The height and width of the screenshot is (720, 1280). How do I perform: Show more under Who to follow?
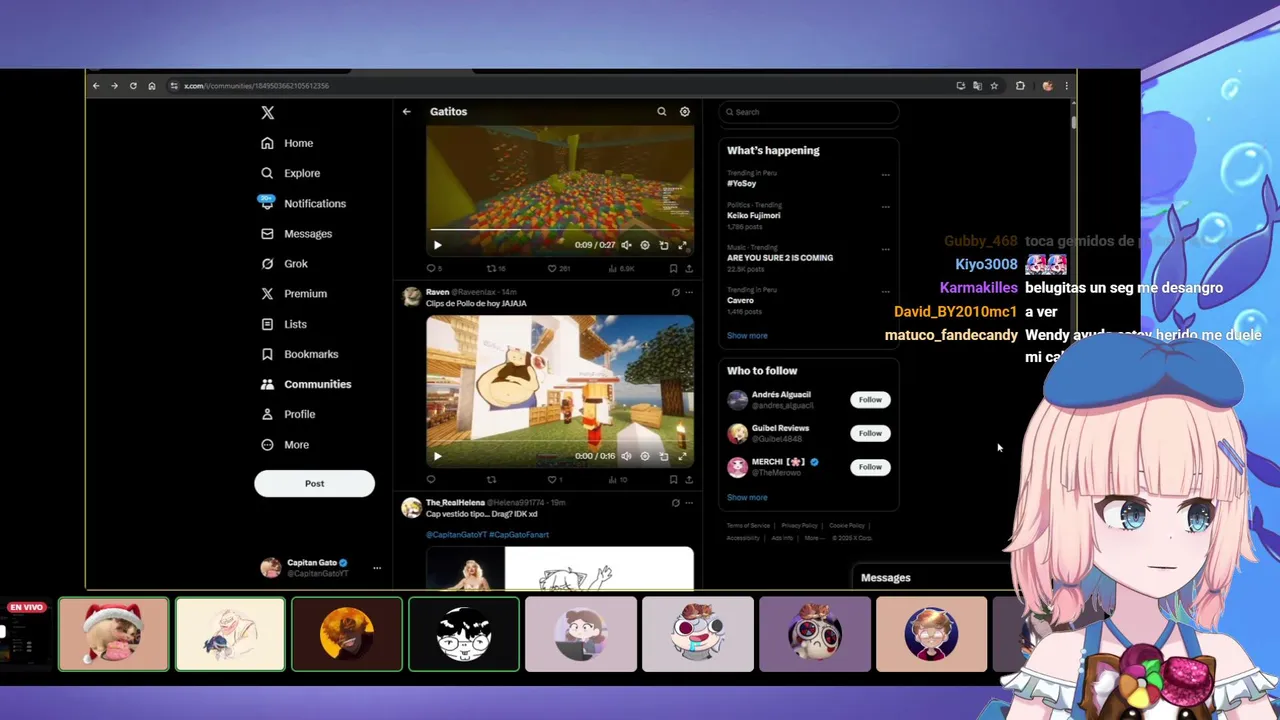click(747, 497)
